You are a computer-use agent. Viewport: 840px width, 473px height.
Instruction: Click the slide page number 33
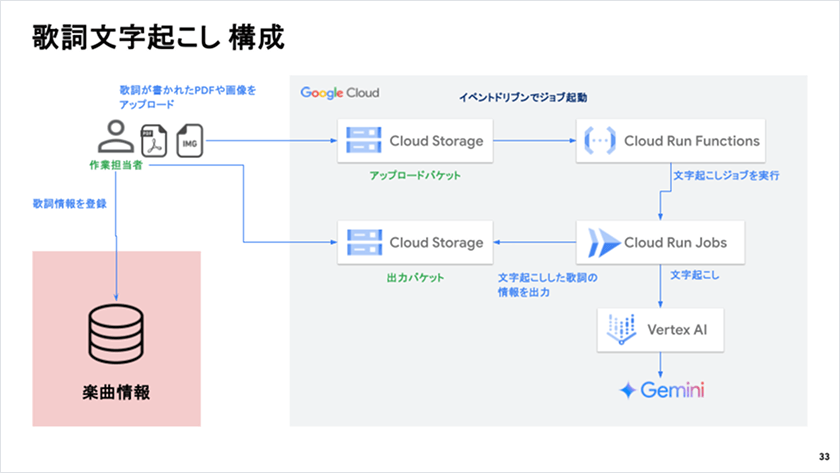coord(824,456)
